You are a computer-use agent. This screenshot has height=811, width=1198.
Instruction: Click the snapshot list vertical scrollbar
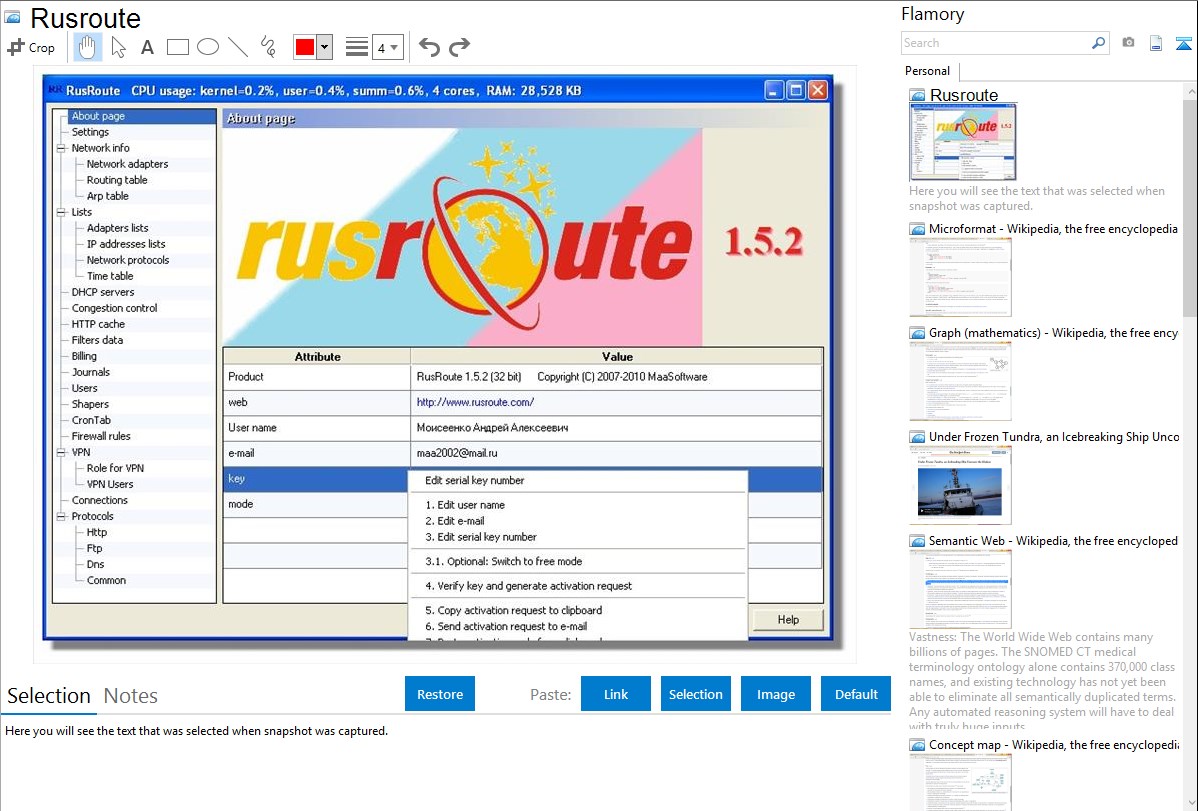tap(1190, 206)
